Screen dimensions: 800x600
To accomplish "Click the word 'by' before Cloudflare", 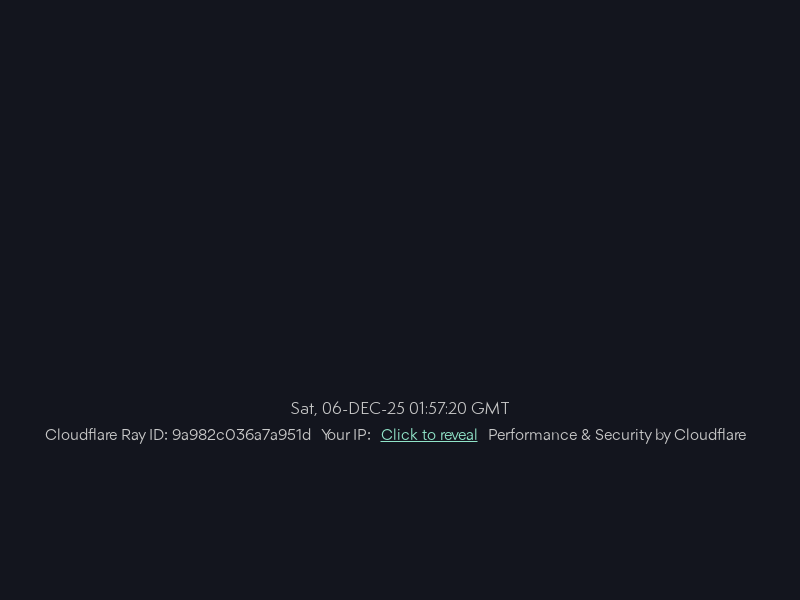I will 663,435.
